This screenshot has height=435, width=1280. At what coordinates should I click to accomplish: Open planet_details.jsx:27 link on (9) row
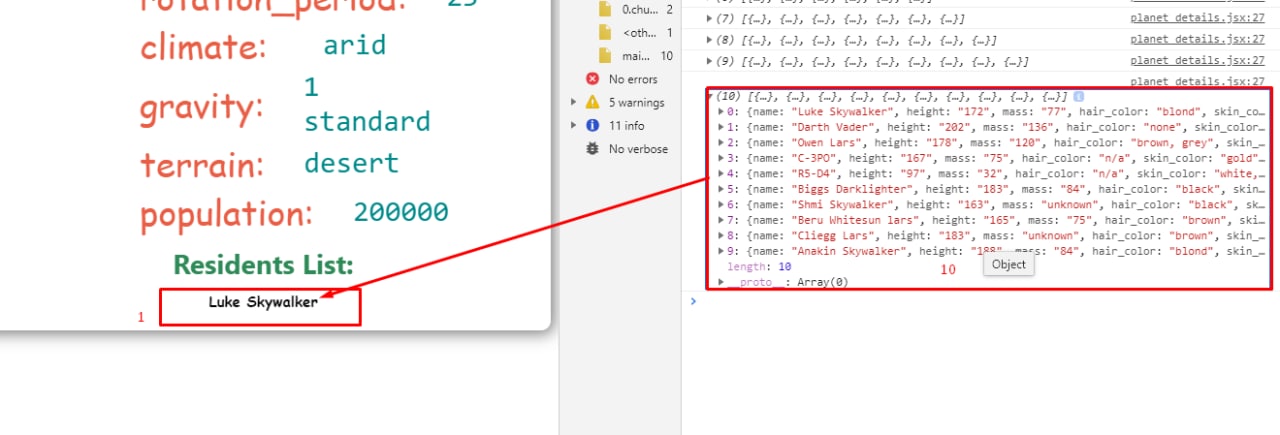(1198, 61)
